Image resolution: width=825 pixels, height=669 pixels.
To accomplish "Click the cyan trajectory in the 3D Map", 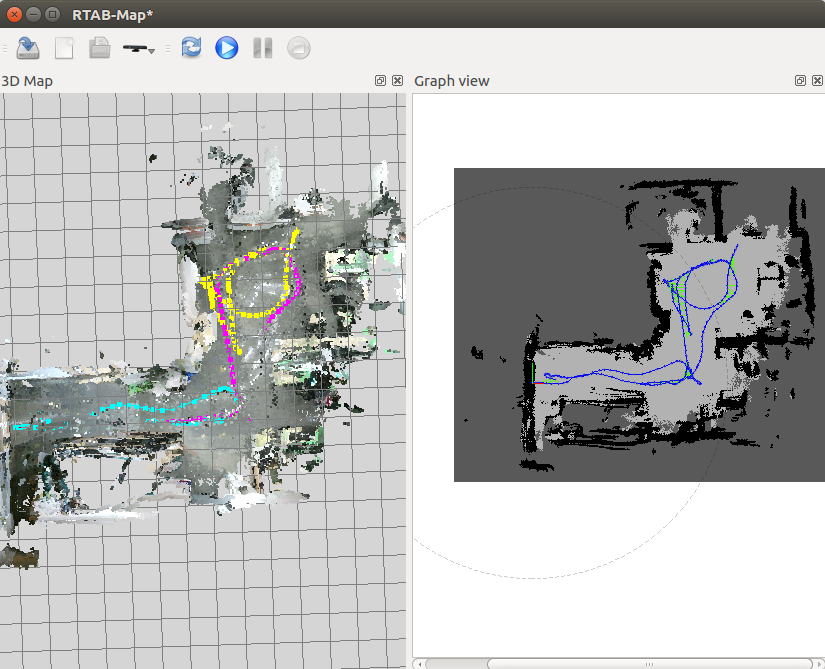I will click(120, 410).
